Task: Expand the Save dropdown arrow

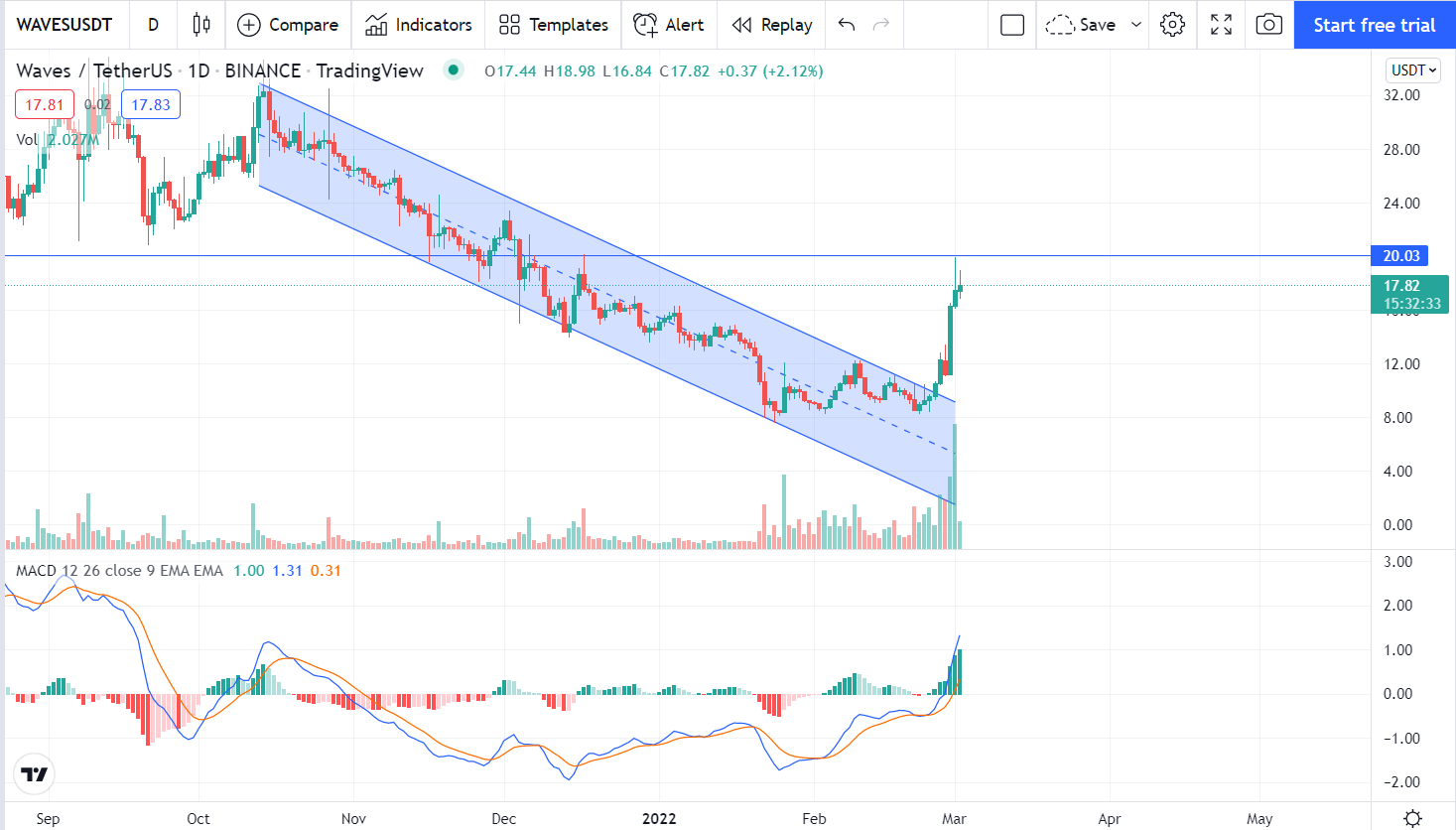Action: 1136,25
